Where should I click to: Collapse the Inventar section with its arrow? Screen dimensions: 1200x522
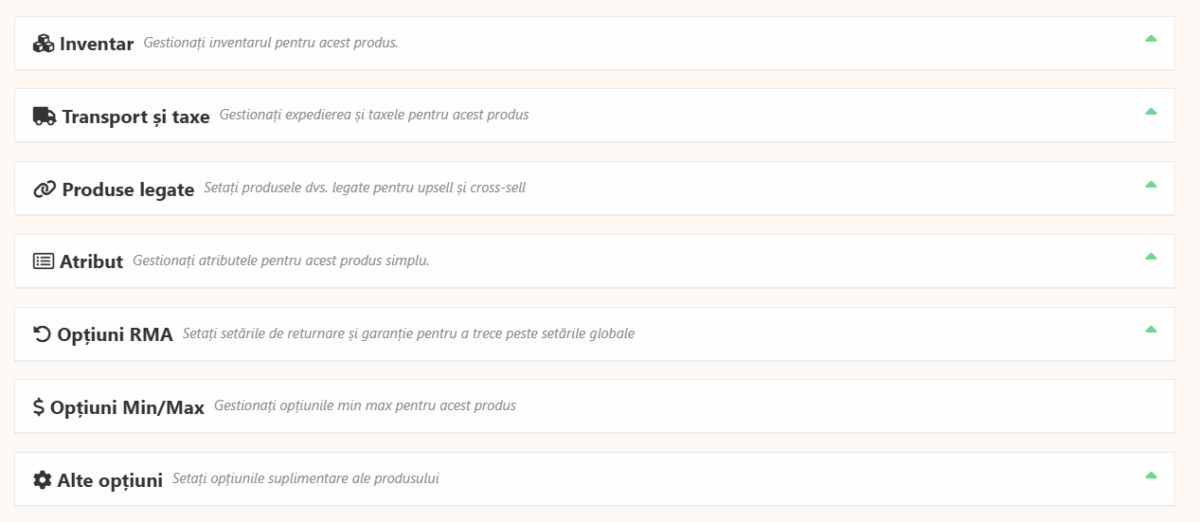pyautogui.click(x=1151, y=39)
